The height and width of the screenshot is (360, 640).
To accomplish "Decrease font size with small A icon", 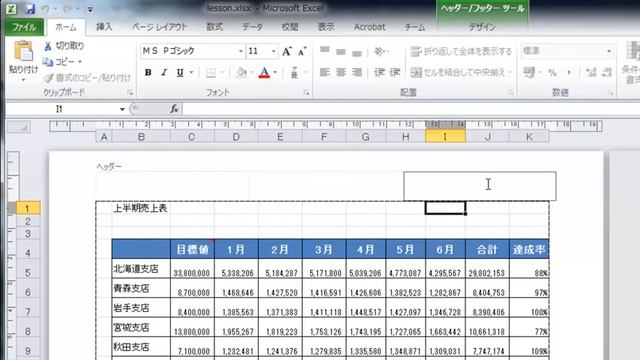I will tap(302, 51).
